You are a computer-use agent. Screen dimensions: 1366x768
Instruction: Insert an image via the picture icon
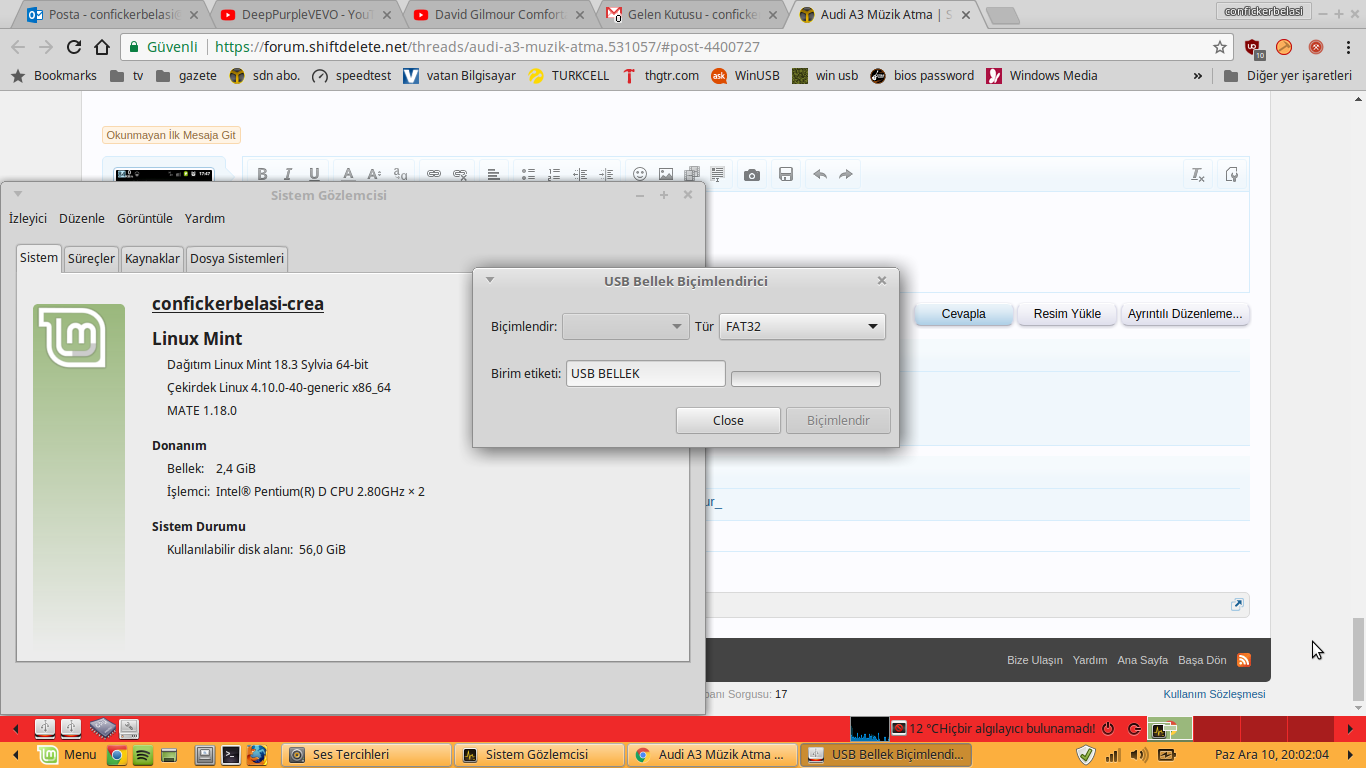click(x=666, y=174)
